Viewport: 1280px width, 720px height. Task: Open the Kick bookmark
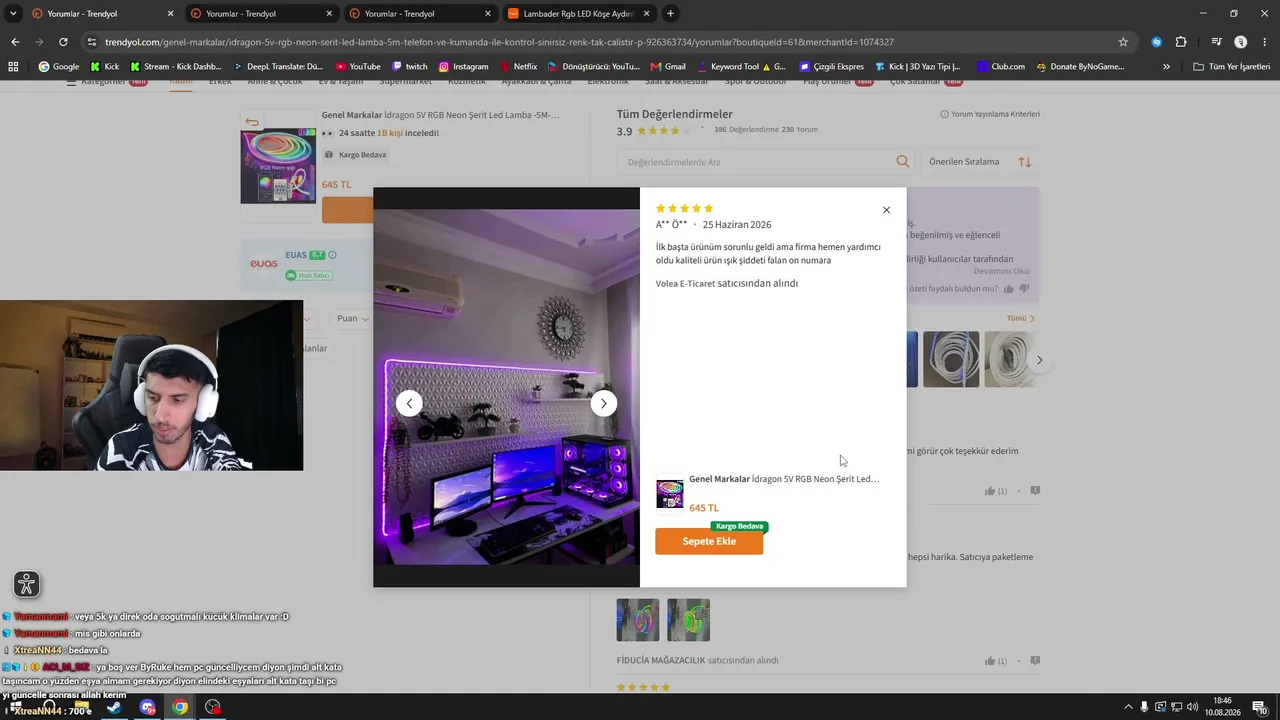pyautogui.click(x=104, y=67)
